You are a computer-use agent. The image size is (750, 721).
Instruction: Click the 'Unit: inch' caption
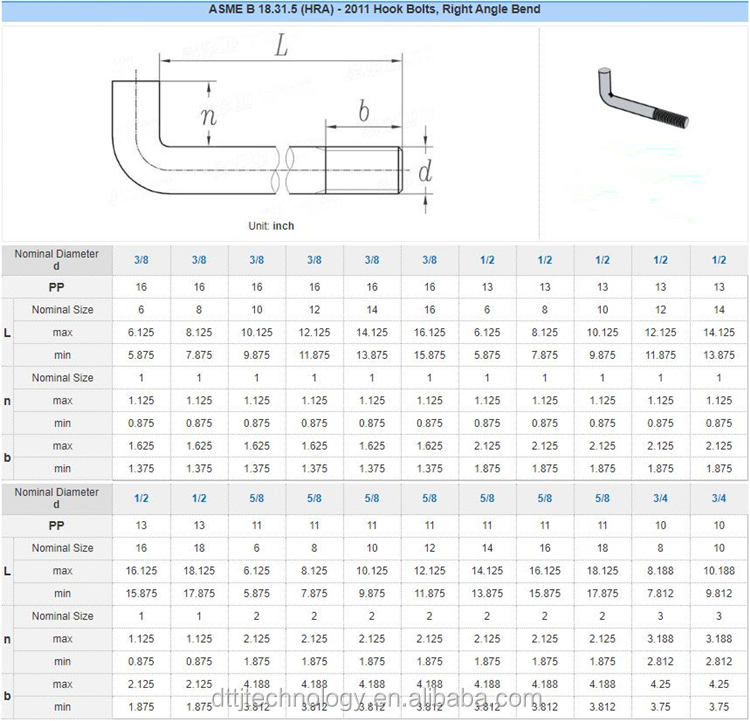pos(271,226)
